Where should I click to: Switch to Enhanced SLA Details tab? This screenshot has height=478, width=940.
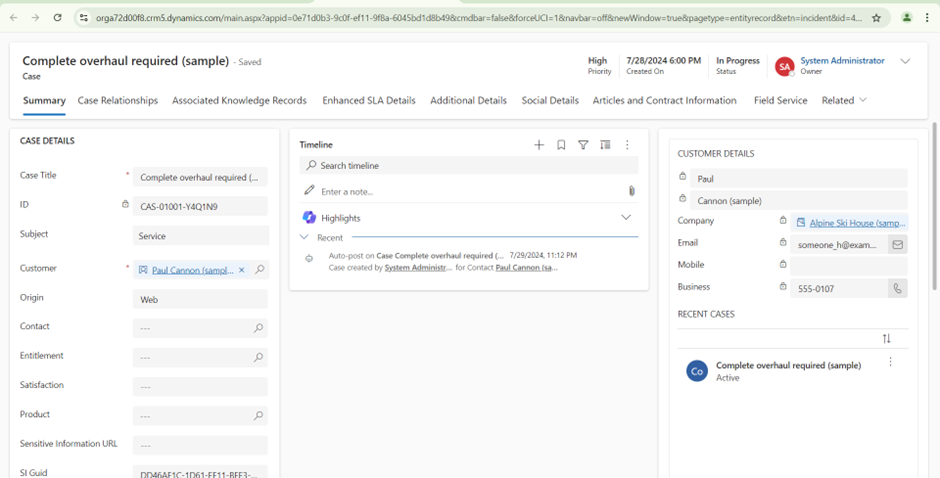(x=368, y=101)
